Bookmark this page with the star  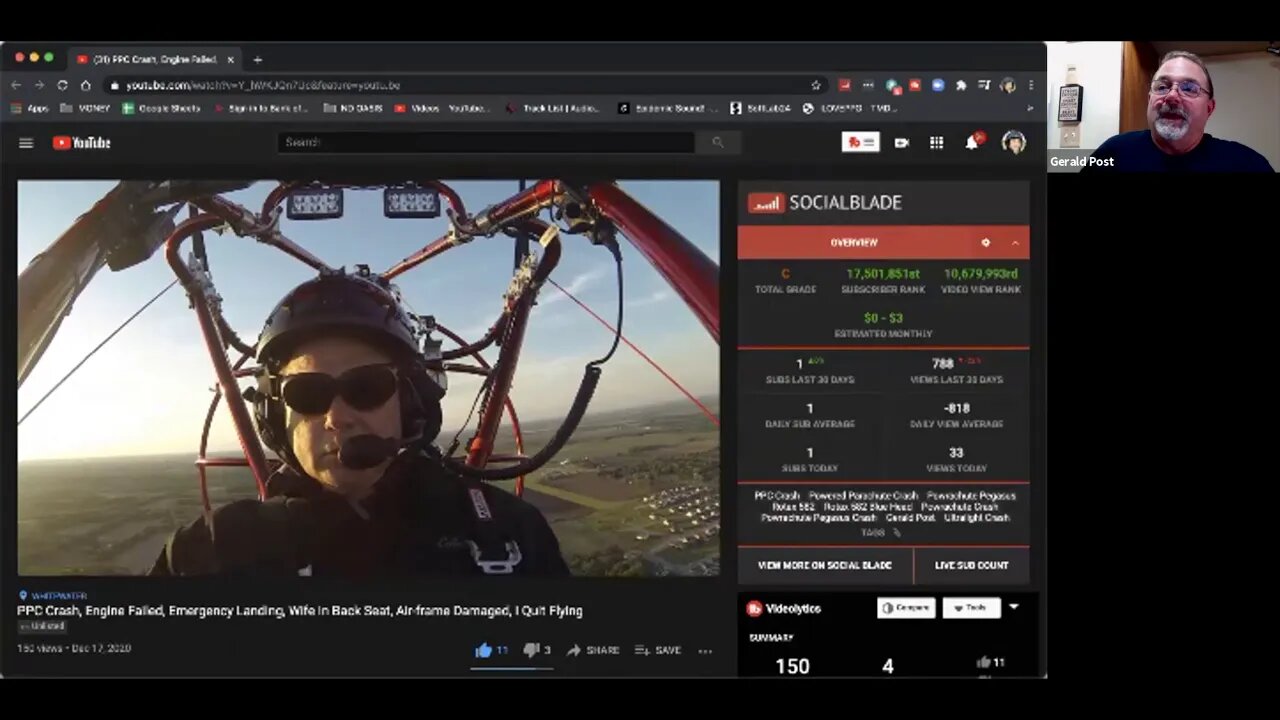pos(816,85)
